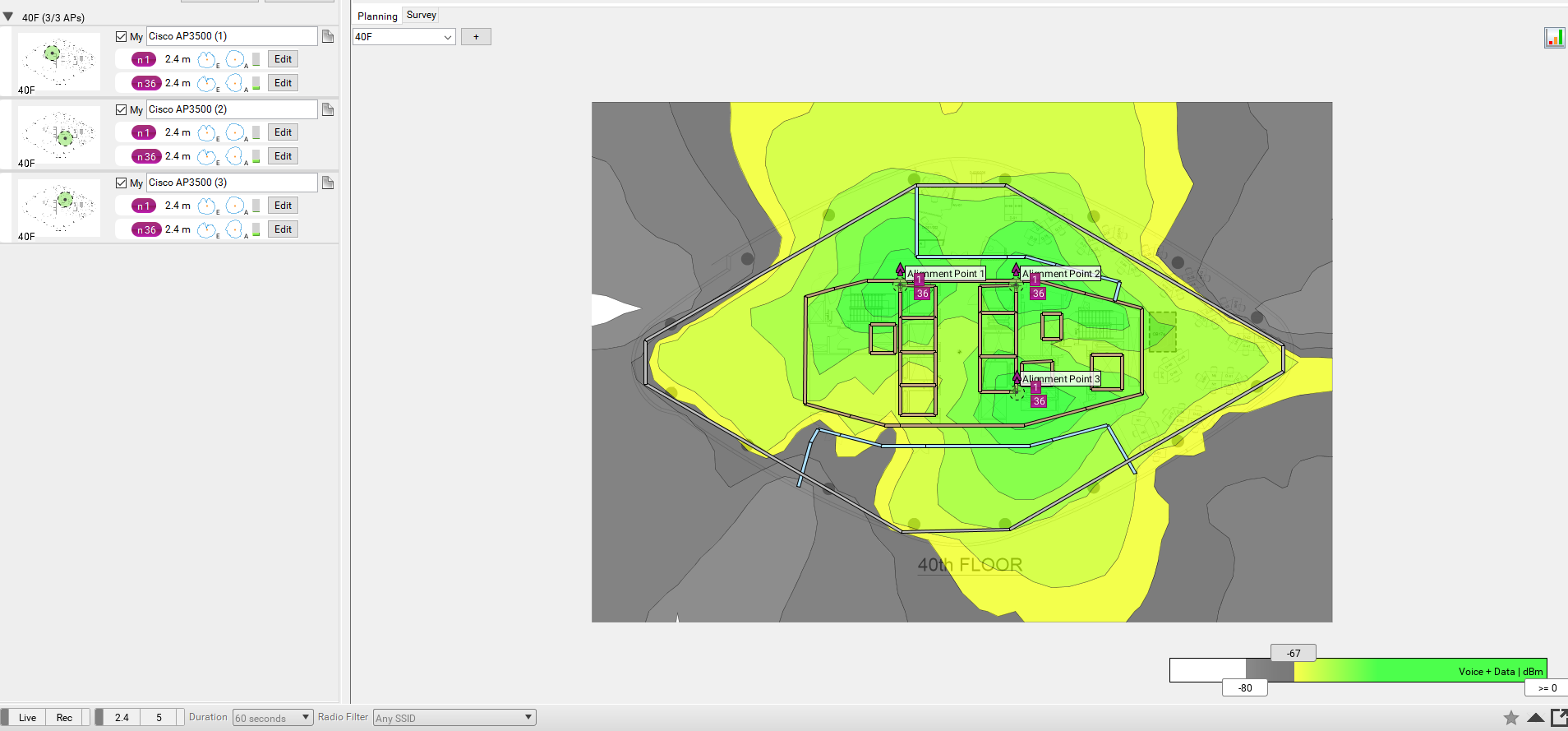The image size is (1568, 731).
Task: Click the Cisco AP3500 (2) name field
Action: pos(232,109)
